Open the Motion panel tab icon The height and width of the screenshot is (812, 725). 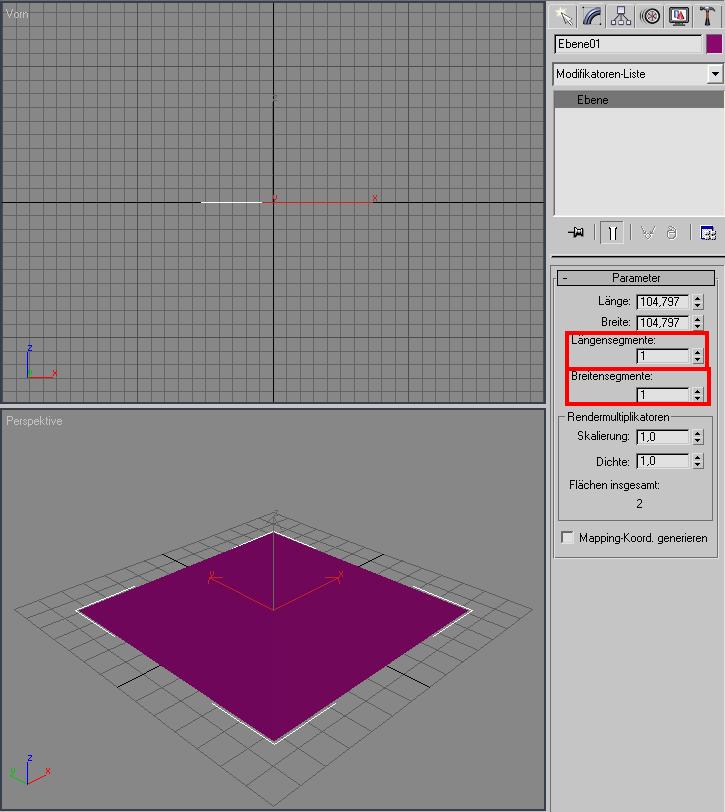[650, 16]
